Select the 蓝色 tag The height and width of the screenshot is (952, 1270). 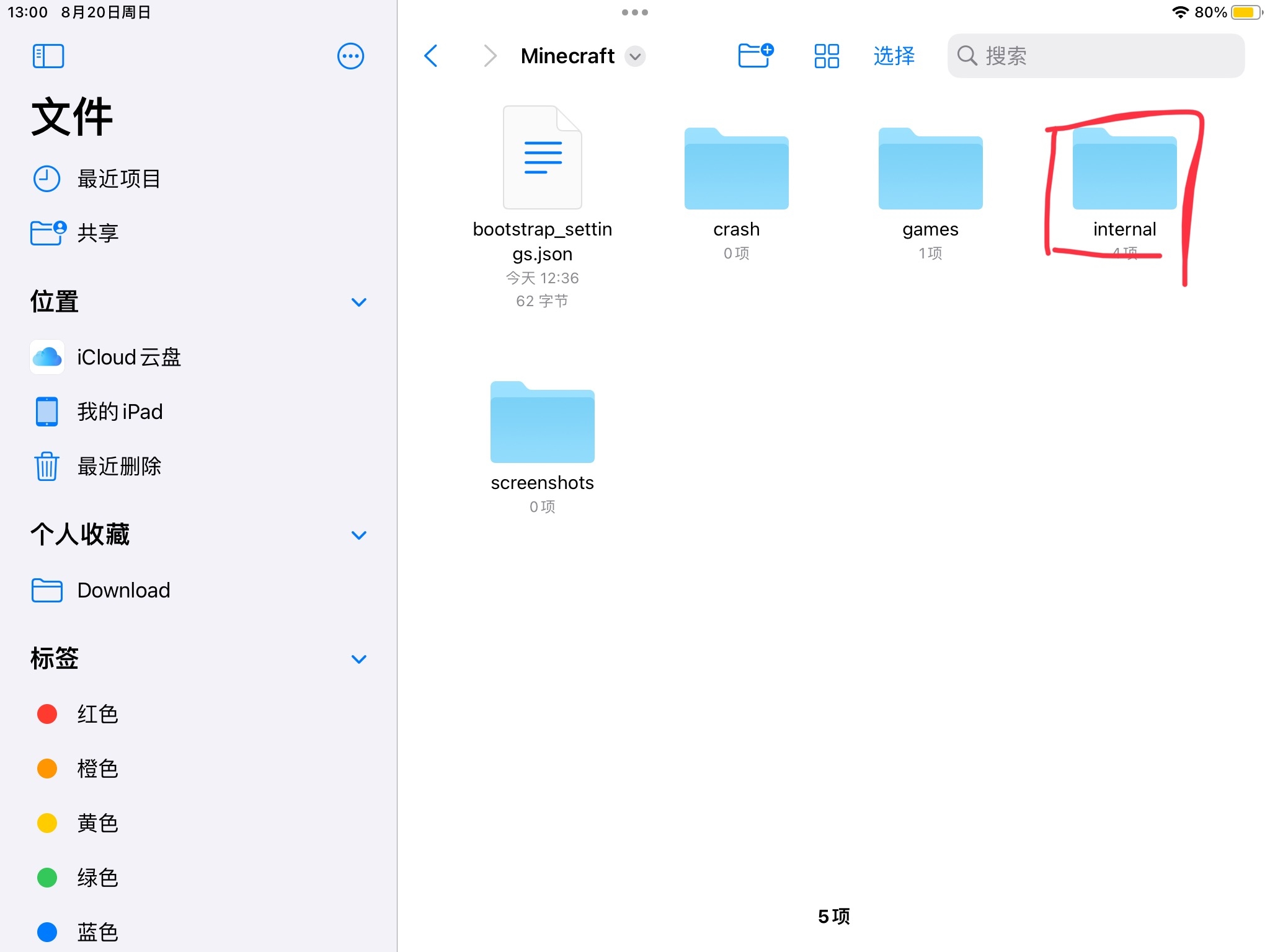tap(198, 932)
